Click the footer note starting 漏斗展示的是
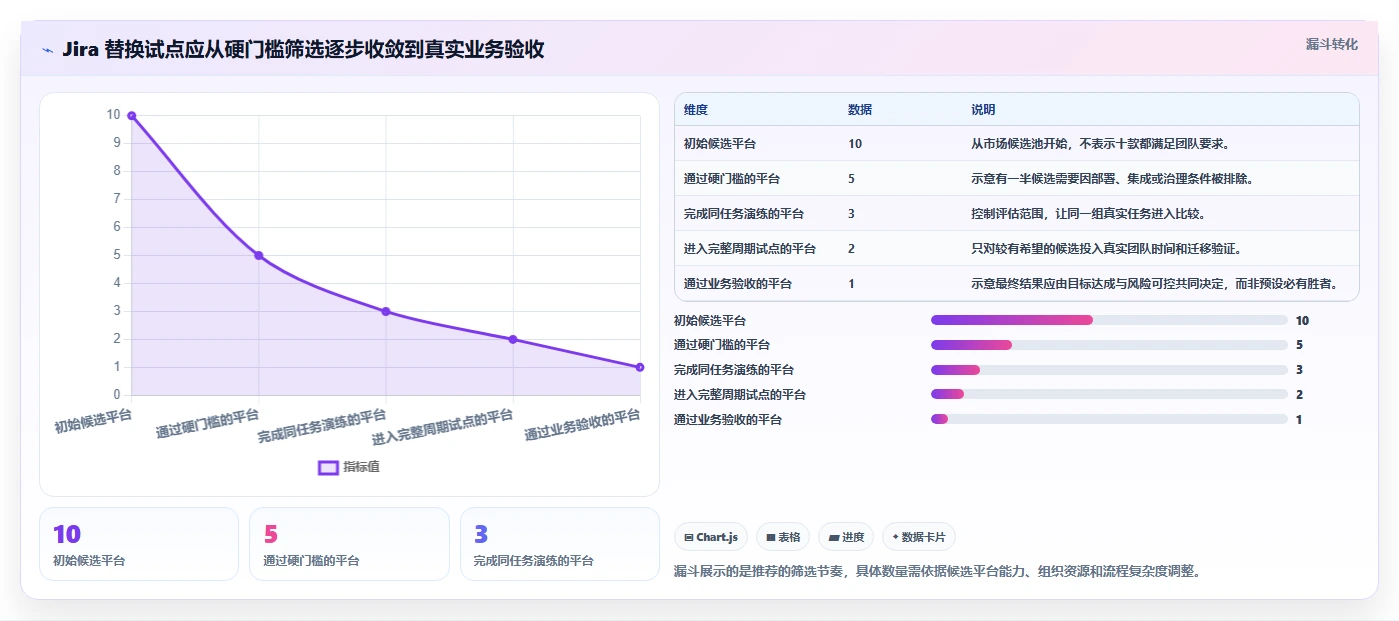Screen dimensions: 1399x621 tap(937, 572)
